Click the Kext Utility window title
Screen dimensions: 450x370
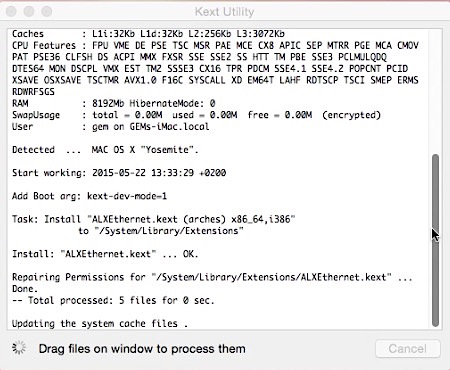coord(224,12)
